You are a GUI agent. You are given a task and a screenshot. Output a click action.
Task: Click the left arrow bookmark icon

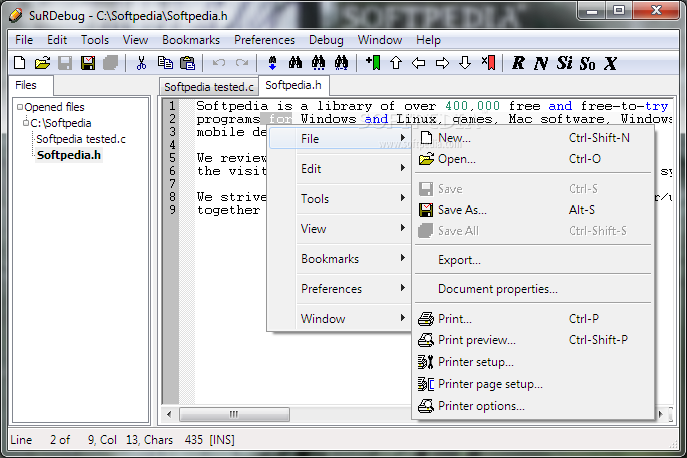tap(418, 63)
